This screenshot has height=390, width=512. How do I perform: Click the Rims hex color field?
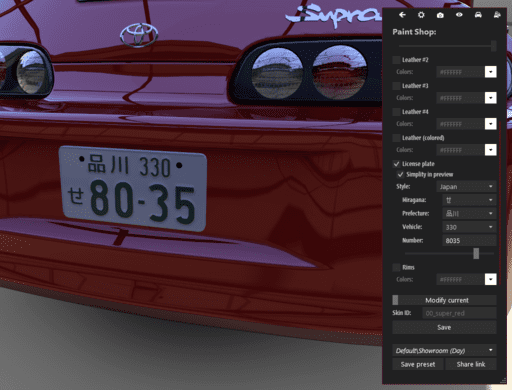[460, 279]
